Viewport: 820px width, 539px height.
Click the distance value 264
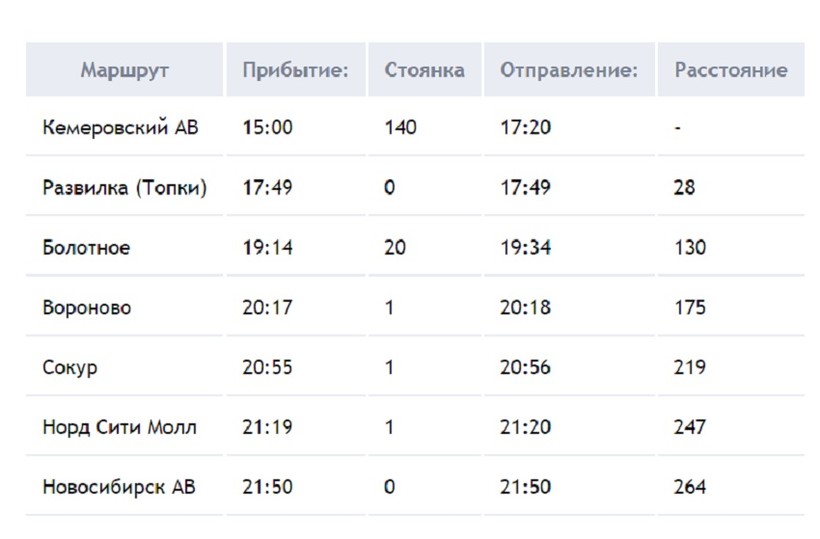click(x=690, y=488)
